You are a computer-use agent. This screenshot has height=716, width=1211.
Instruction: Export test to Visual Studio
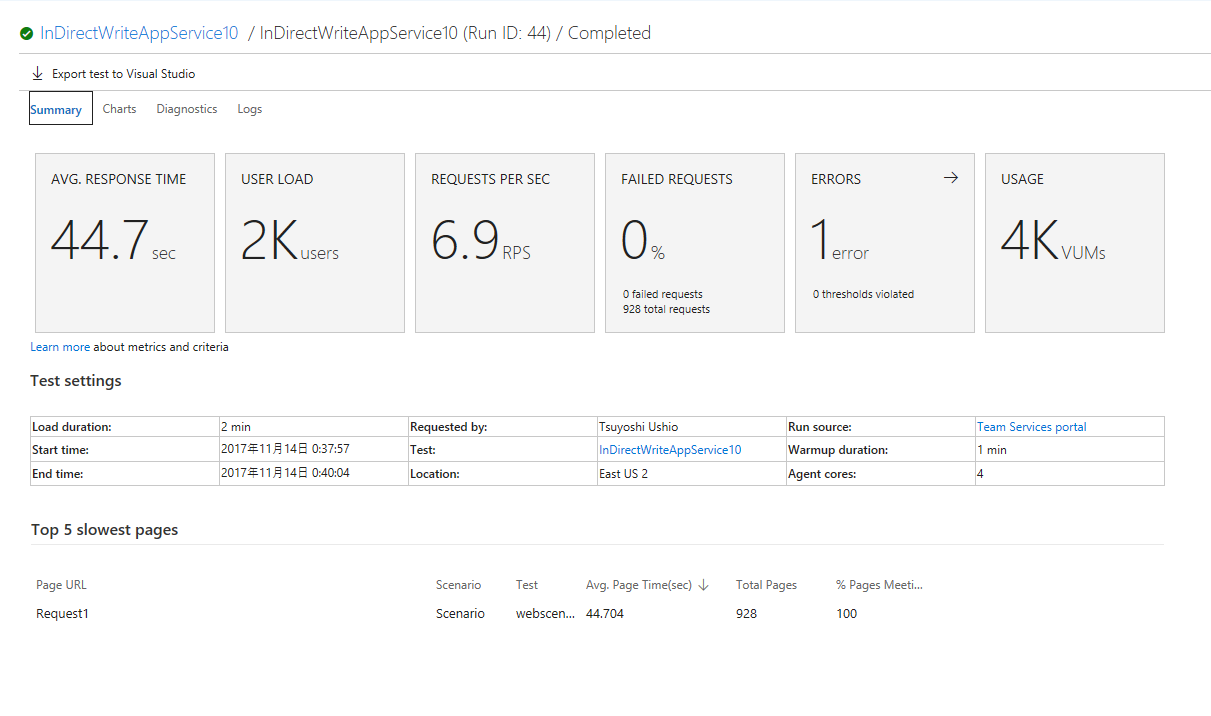coord(113,74)
